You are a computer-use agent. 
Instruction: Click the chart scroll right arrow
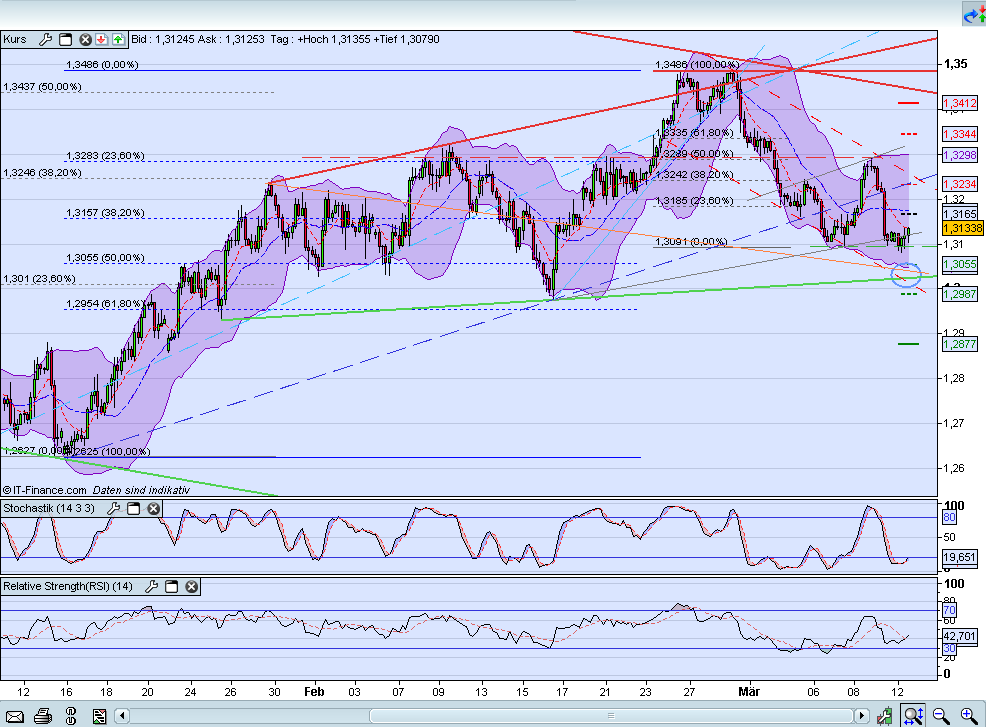tap(861, 716)
